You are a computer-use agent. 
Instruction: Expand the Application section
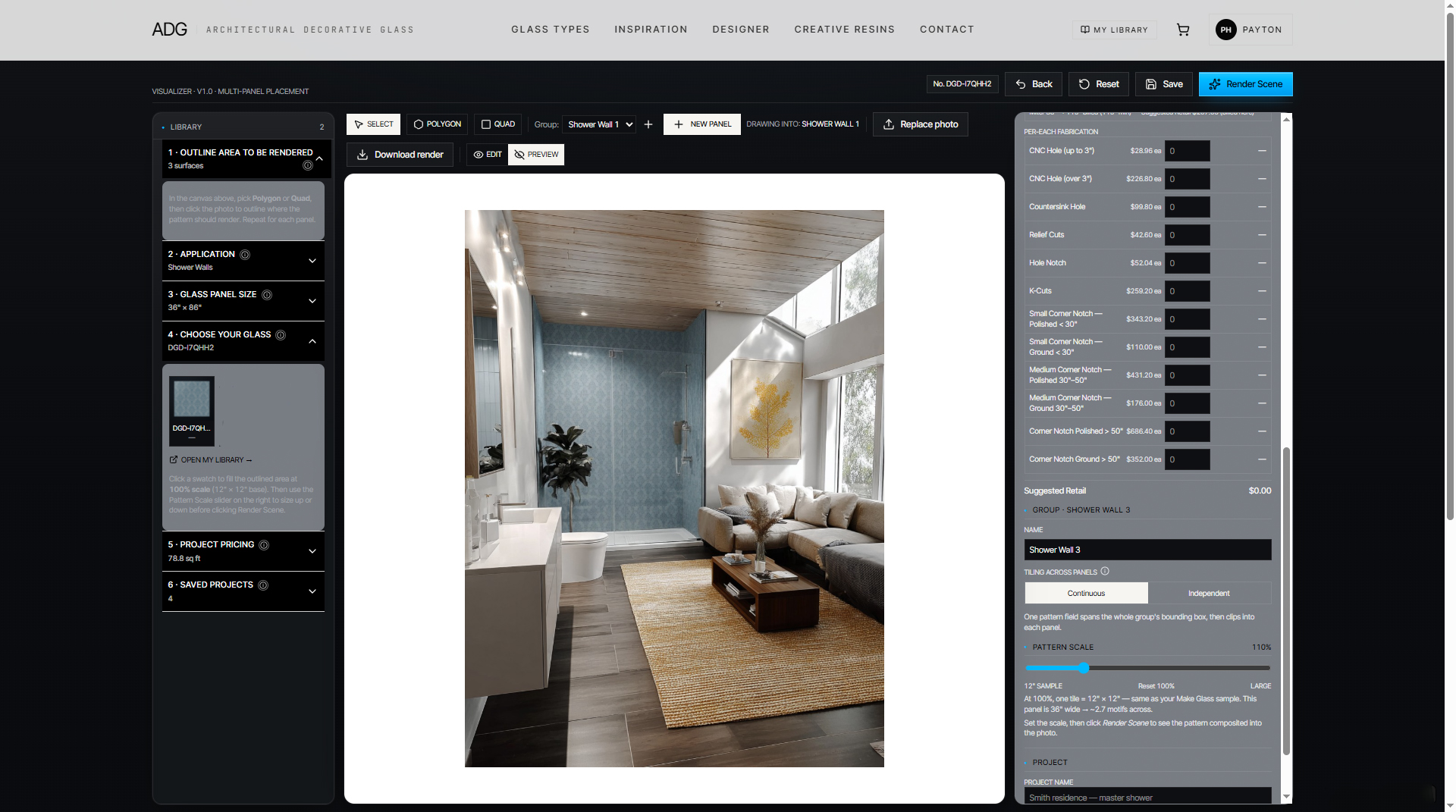coord(312,261)
